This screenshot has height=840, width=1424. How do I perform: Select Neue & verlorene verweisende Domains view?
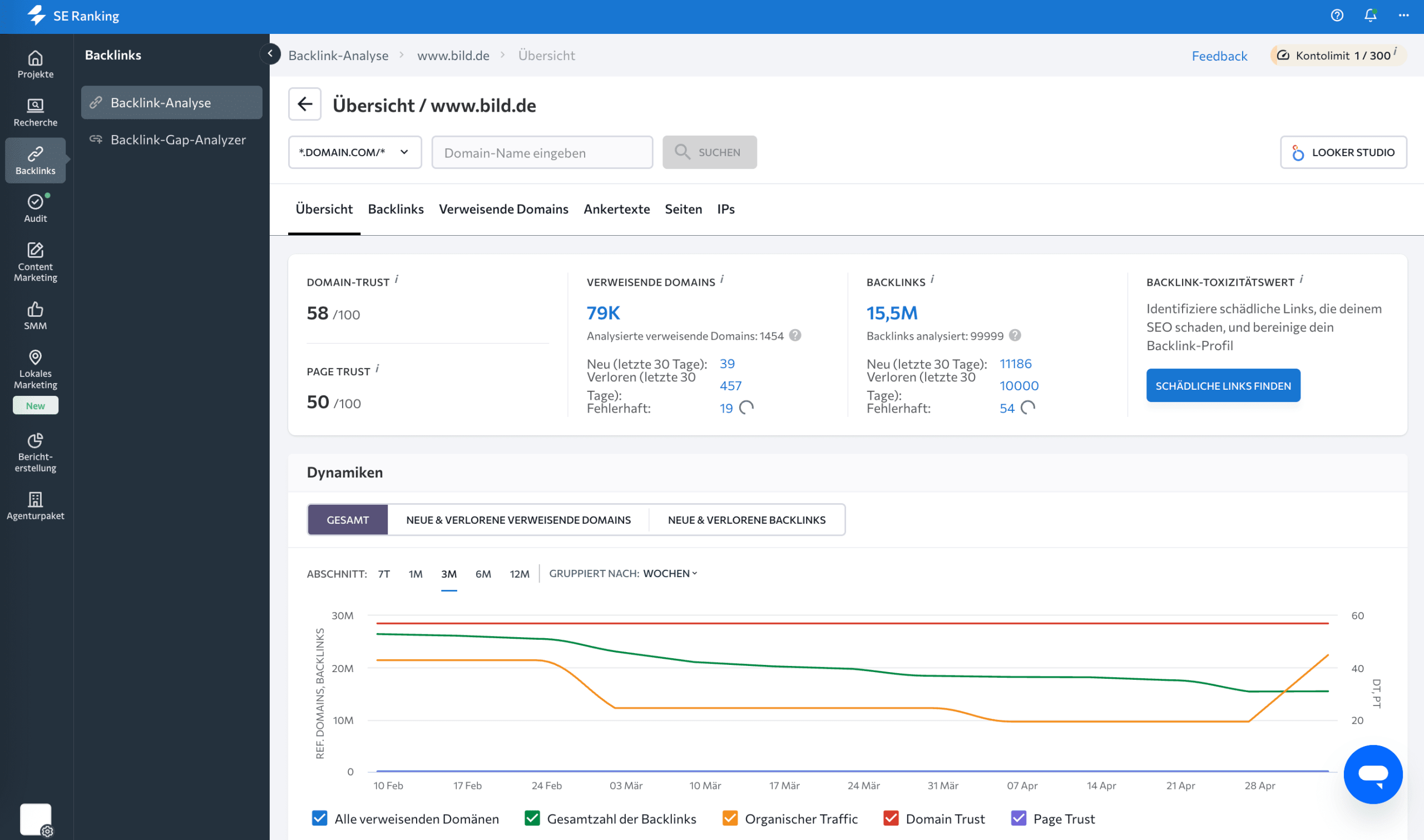[518, 520]
